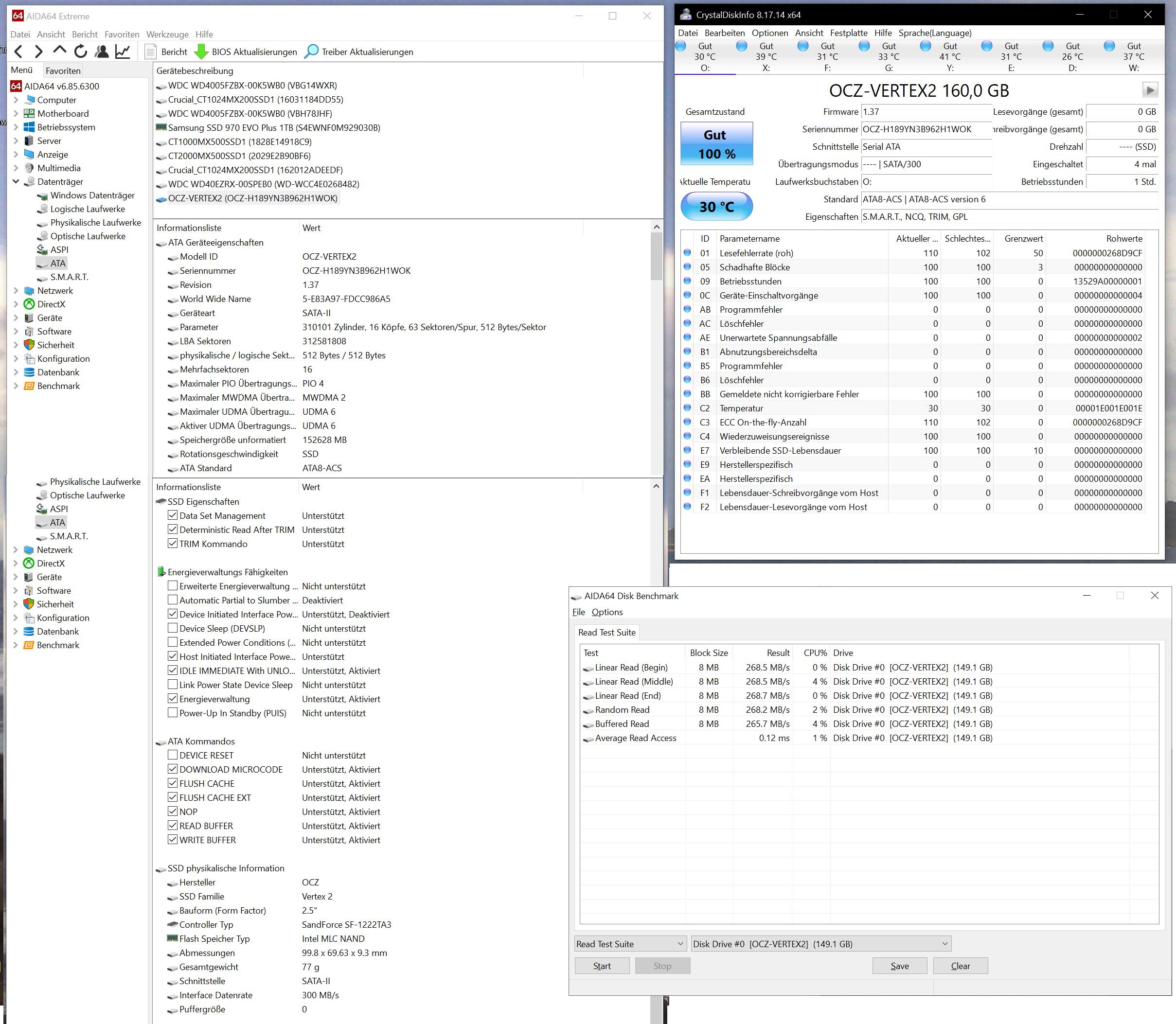Screen dimensions: 1176x1024
Task: Open S.M.A.R.T. in upper Datenträger tree
Action: tap(69, 277)
